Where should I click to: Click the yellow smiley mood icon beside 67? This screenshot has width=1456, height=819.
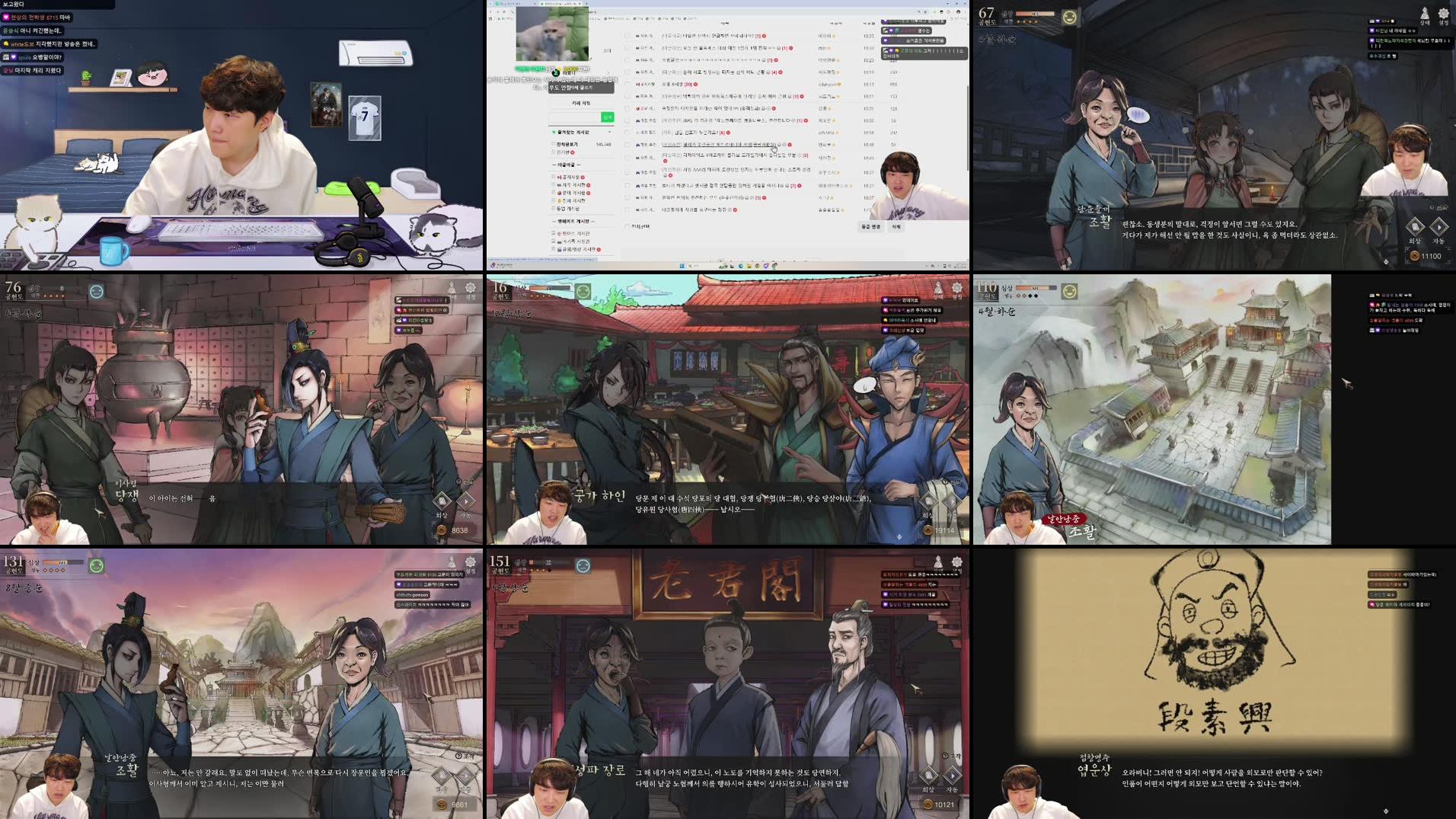[x=1070, y=17]
